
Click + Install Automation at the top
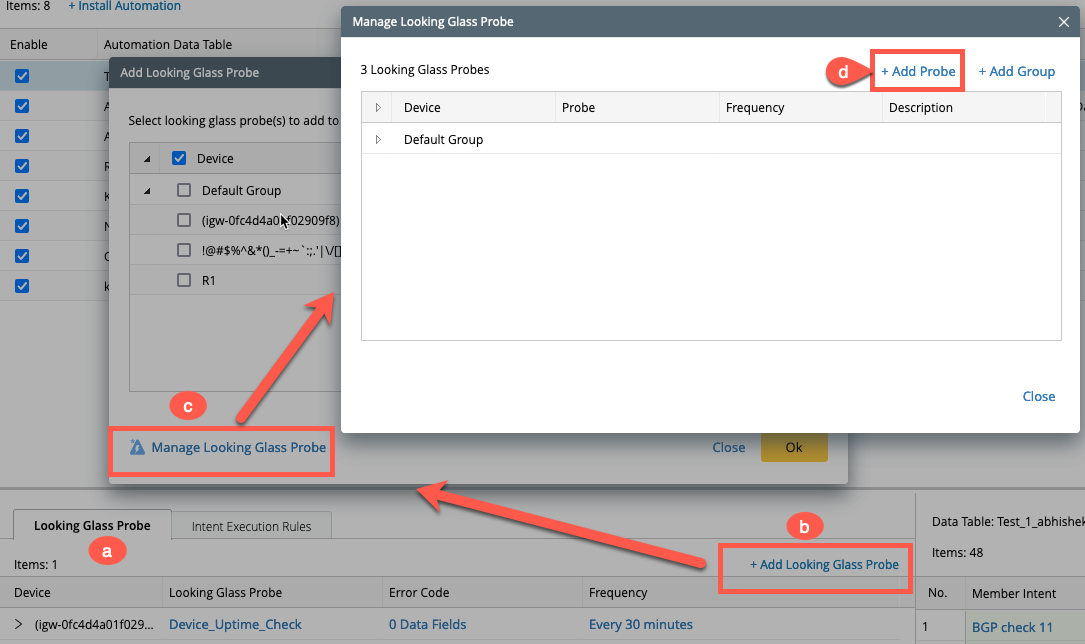[124, 6]
